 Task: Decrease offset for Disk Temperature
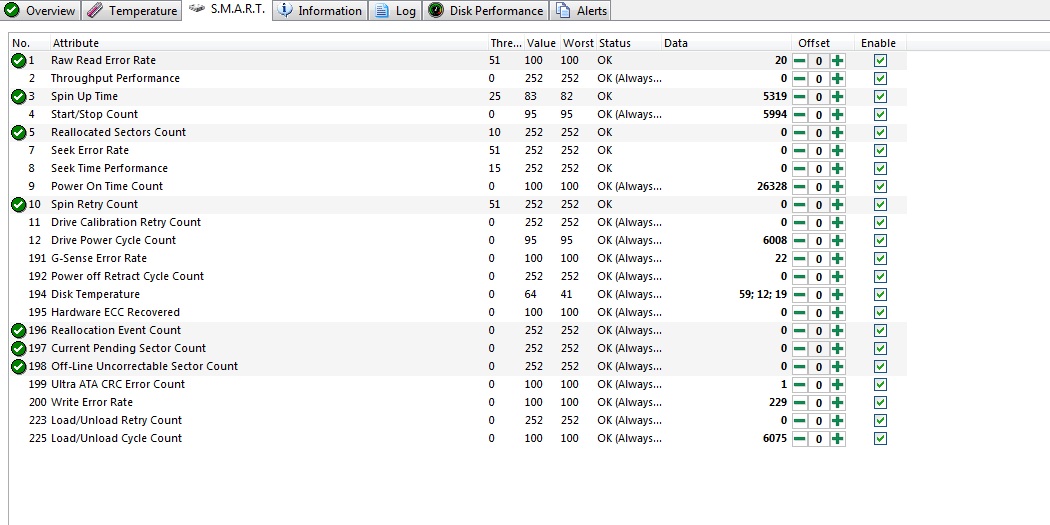pyautogui.click(x=800, y=295)
